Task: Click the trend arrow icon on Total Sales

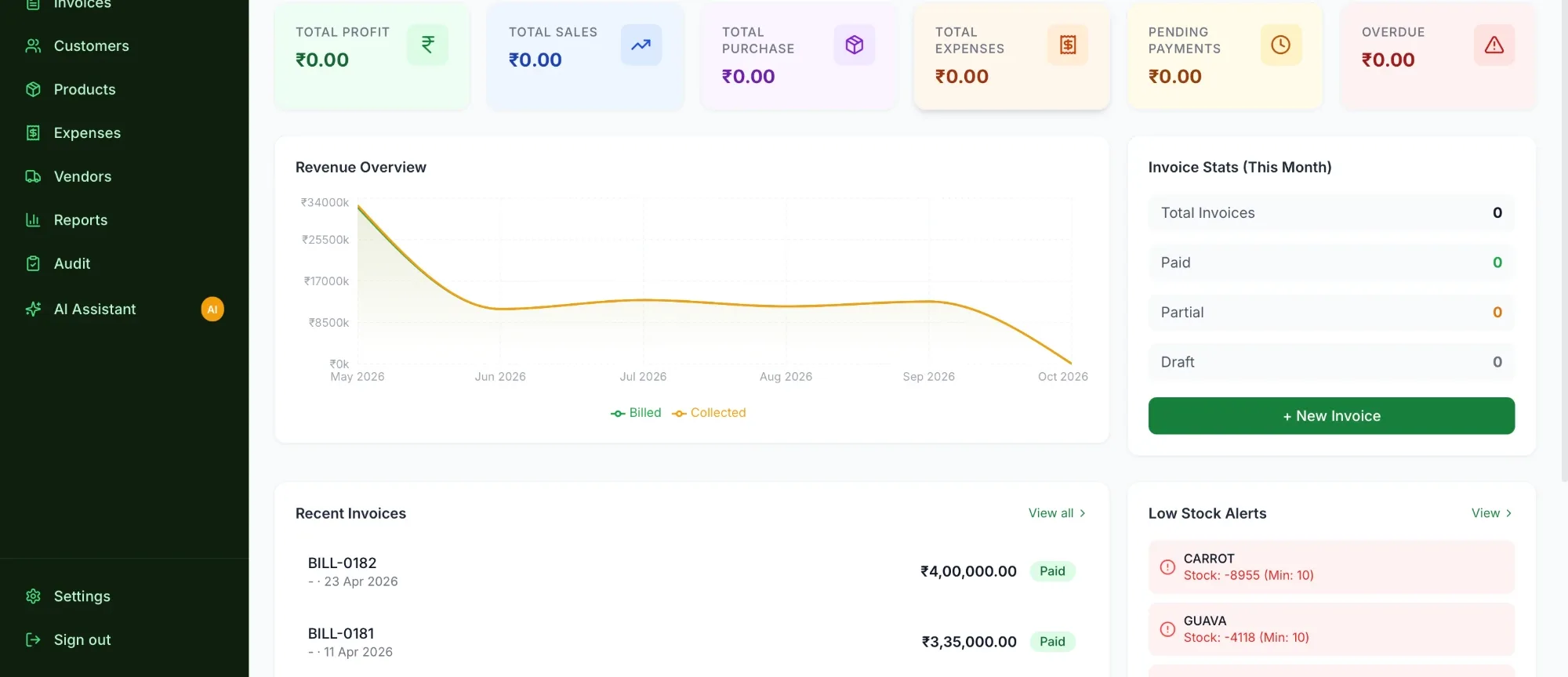Action: (x=641, y=45)
